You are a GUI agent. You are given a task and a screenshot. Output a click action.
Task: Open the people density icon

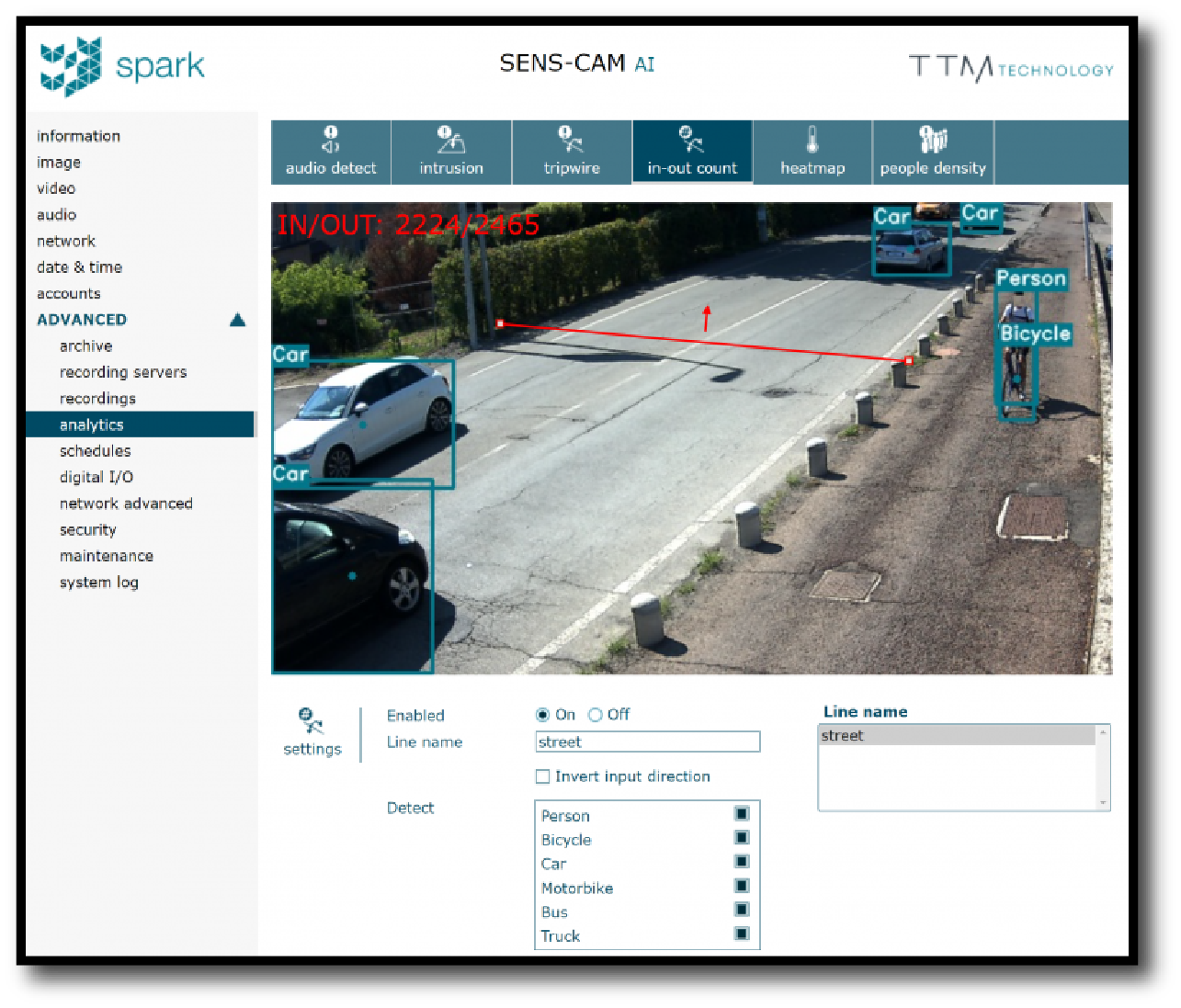tap(933, 140)
